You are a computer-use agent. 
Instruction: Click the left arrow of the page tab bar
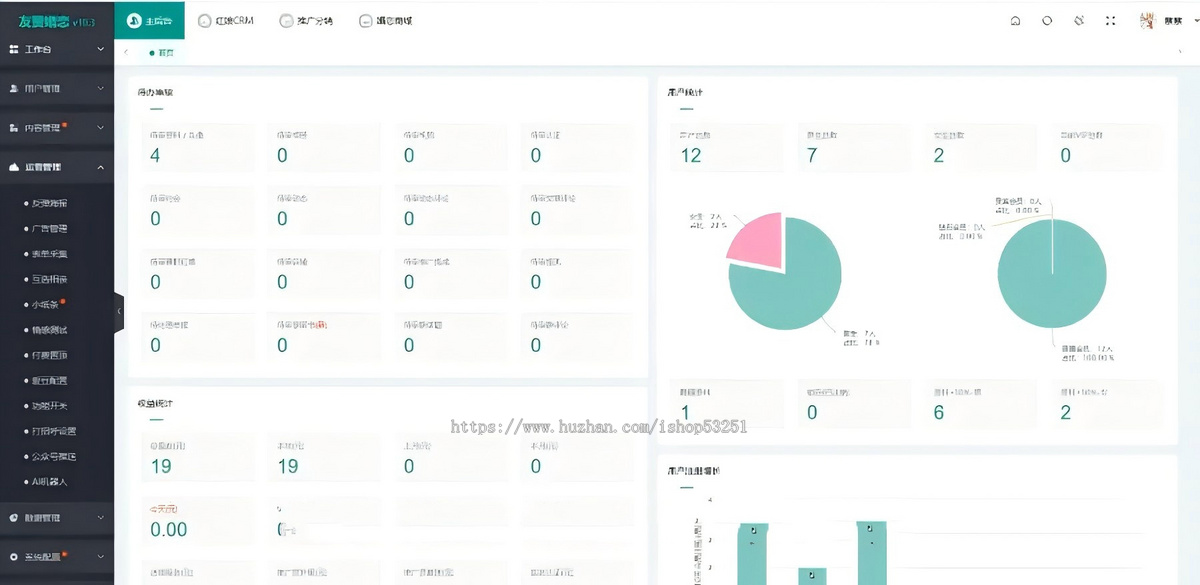(126, 52)
